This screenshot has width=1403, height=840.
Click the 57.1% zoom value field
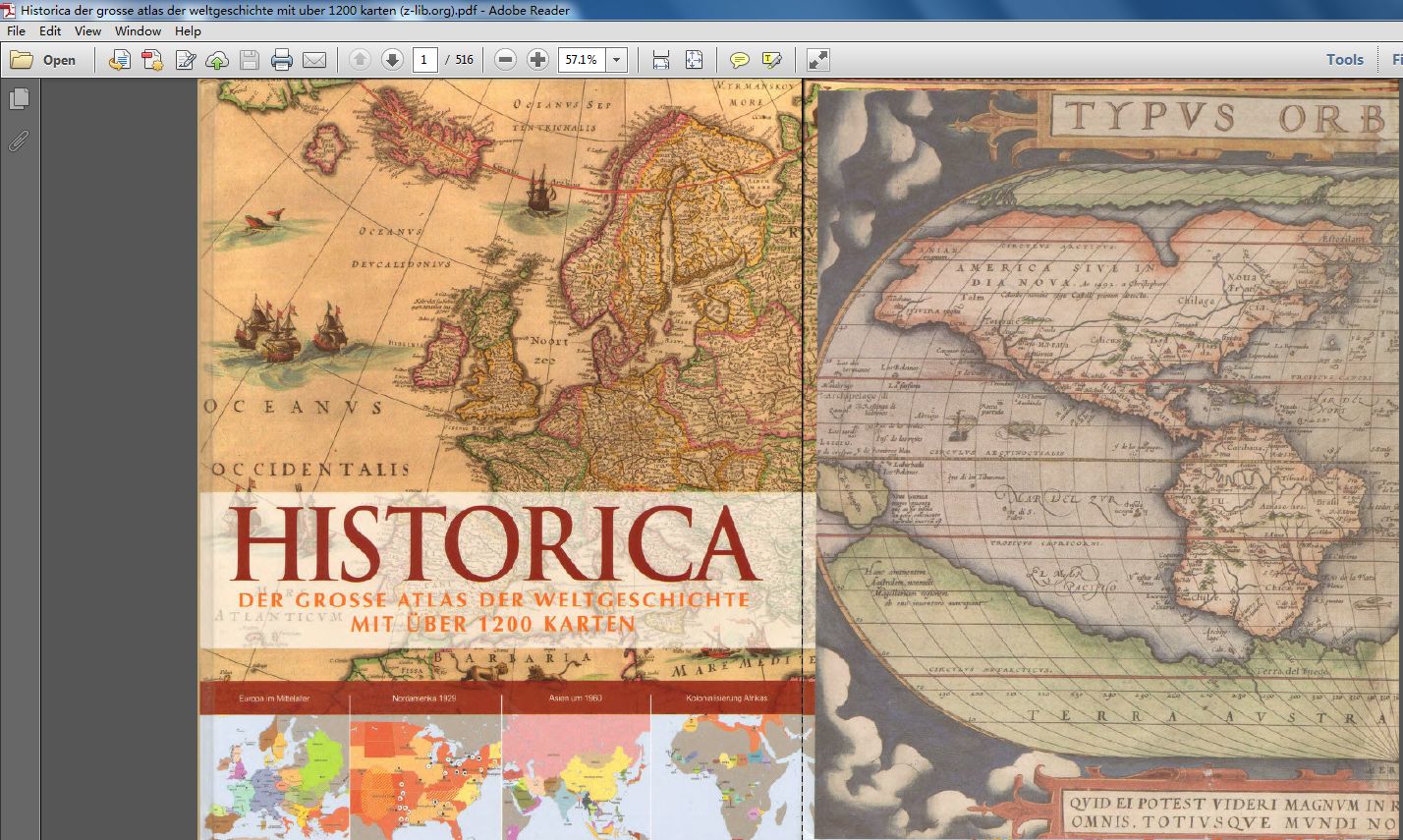[x=582, y=60]
